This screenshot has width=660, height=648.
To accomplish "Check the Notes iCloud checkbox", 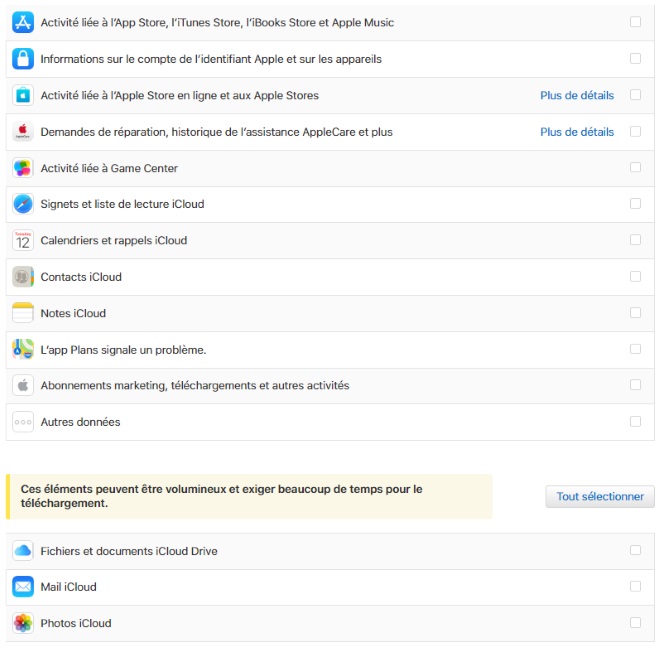I will click(635, 313).
